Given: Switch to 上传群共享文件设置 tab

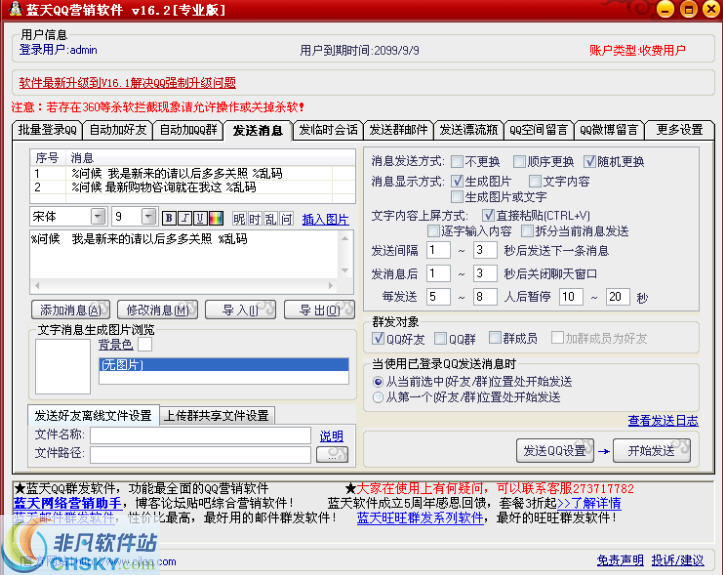Looking at the screenshot, I should pyautogui.click(x=216, y=416).
